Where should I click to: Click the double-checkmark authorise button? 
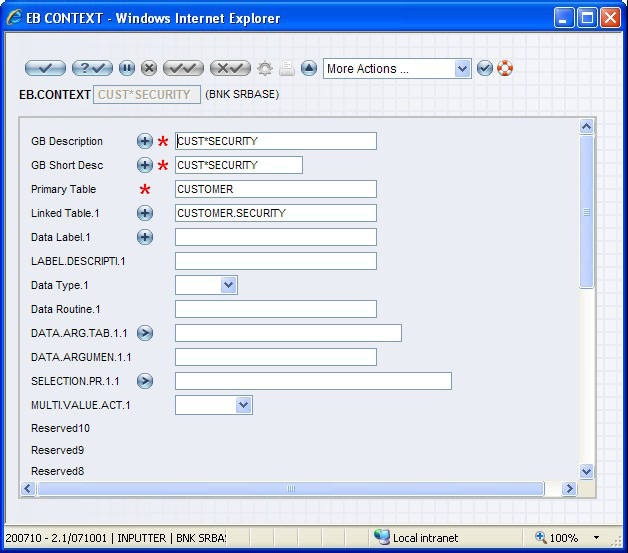click(x=184, y=68)
